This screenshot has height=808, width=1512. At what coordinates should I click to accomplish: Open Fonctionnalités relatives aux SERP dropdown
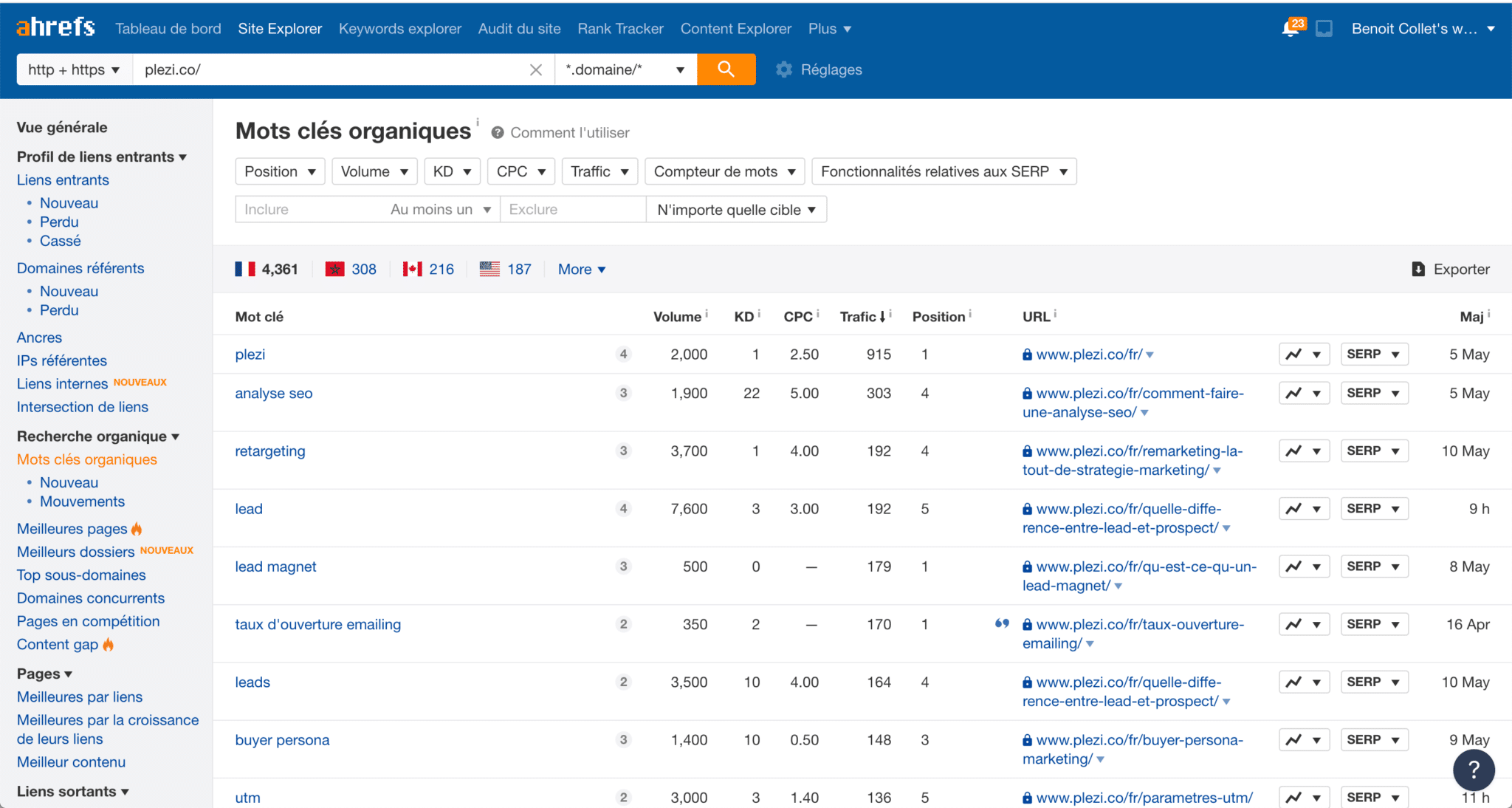coord(944,171)
